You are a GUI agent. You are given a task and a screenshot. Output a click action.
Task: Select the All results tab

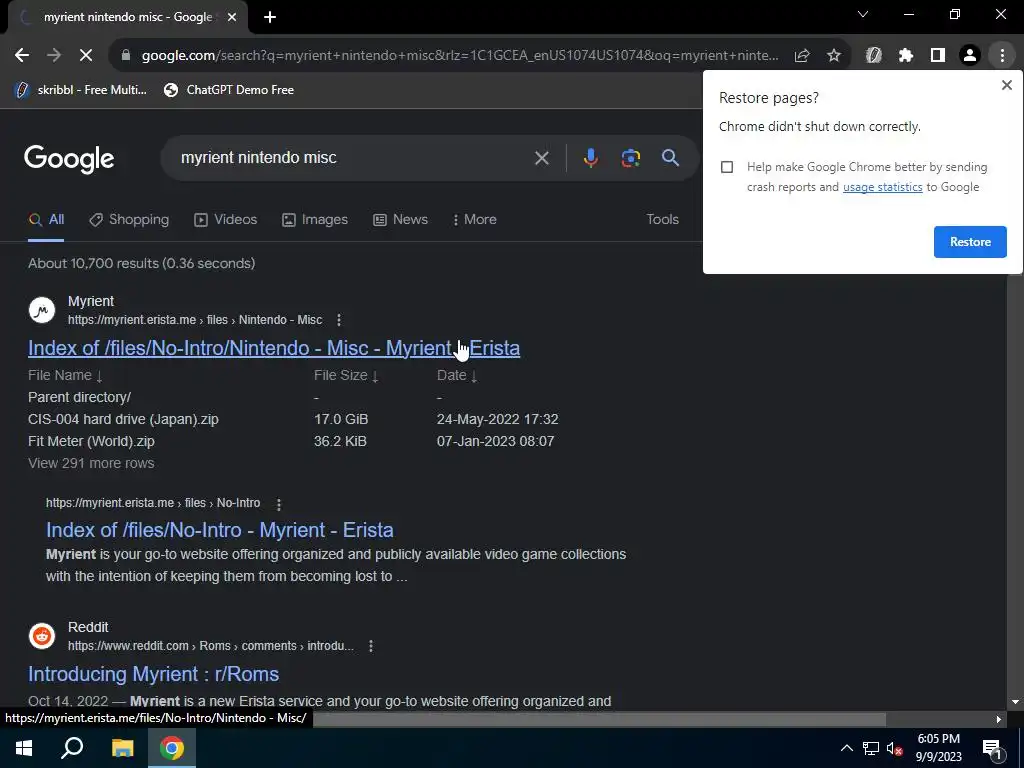[x=46, y=219]
